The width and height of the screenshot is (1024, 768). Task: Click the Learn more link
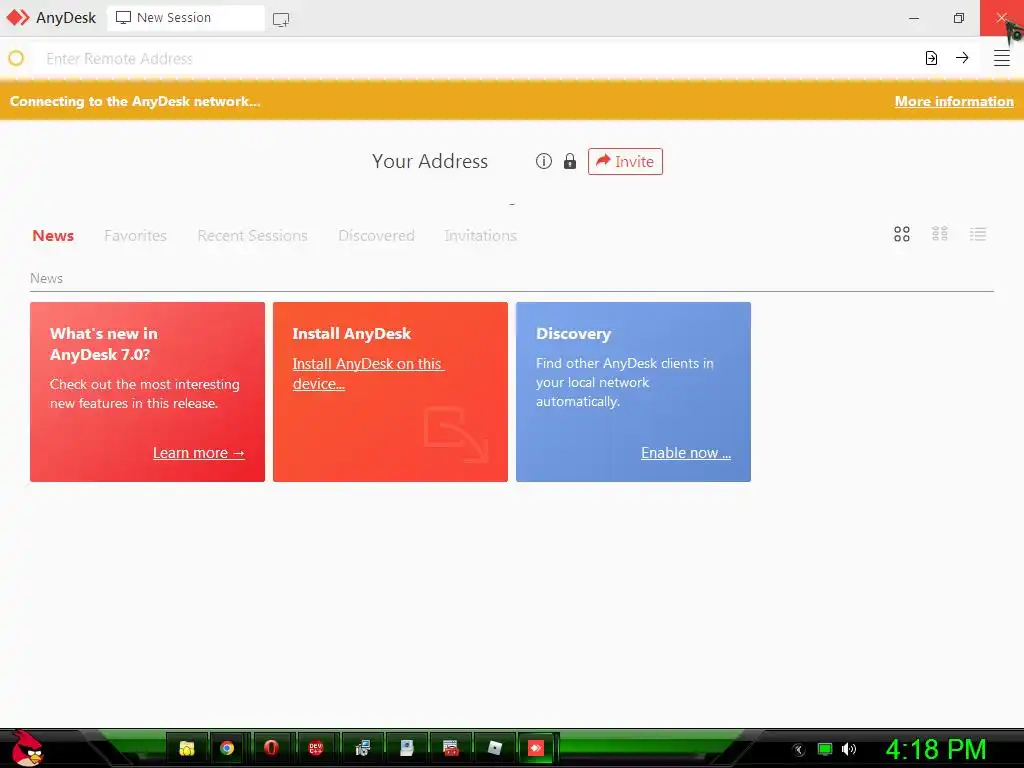(199, 453)
